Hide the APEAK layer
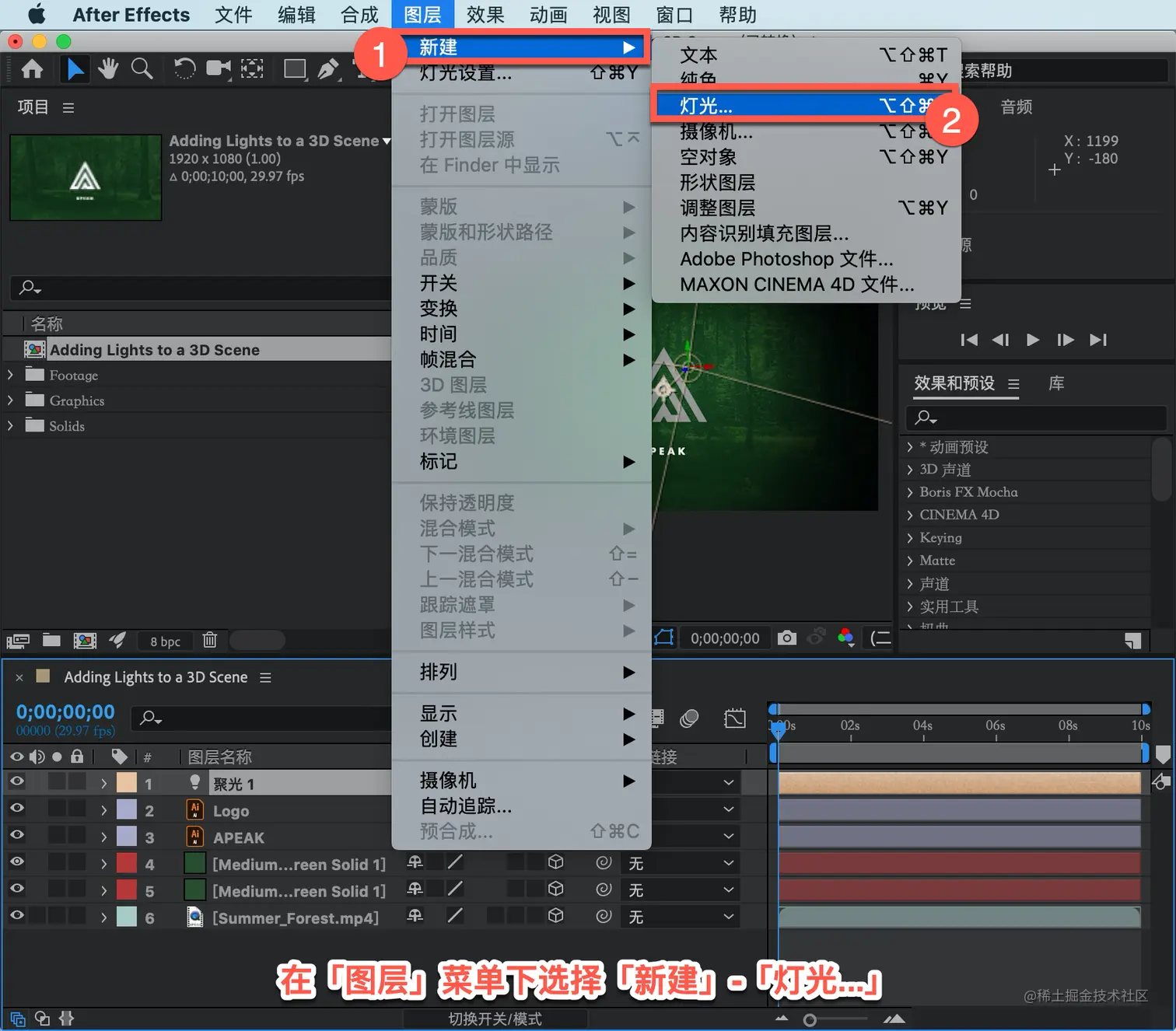This screenshot has height=1031, width=1176. click(x=16, y=835)
